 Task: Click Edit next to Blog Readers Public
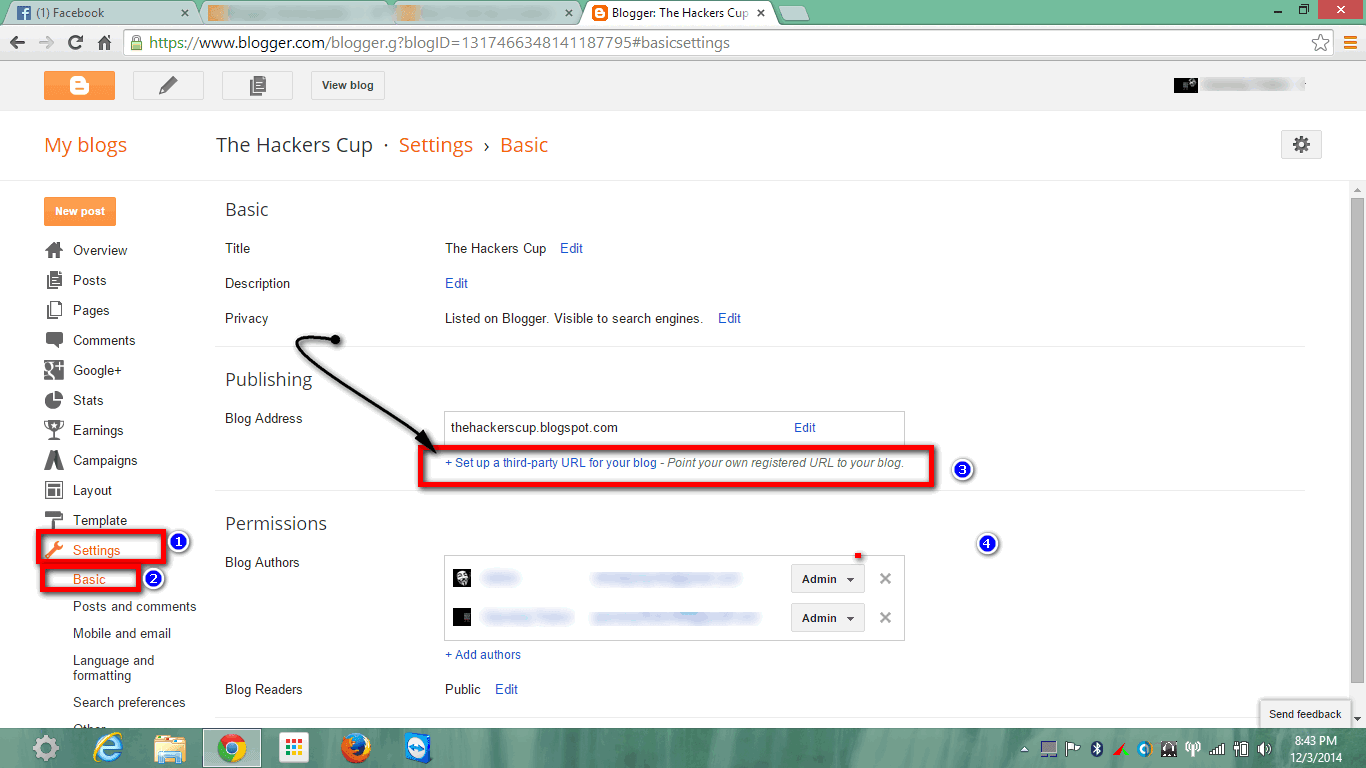506,689
